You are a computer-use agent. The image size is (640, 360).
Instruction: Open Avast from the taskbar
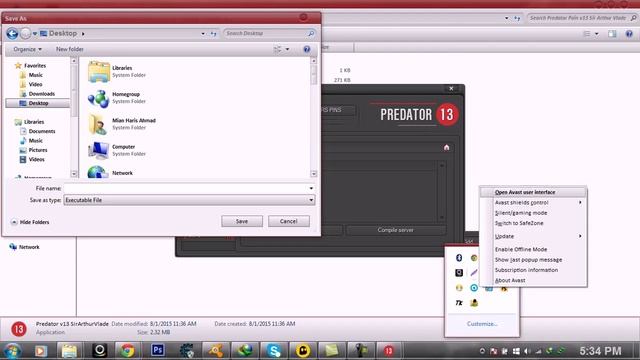coord(216,351)
